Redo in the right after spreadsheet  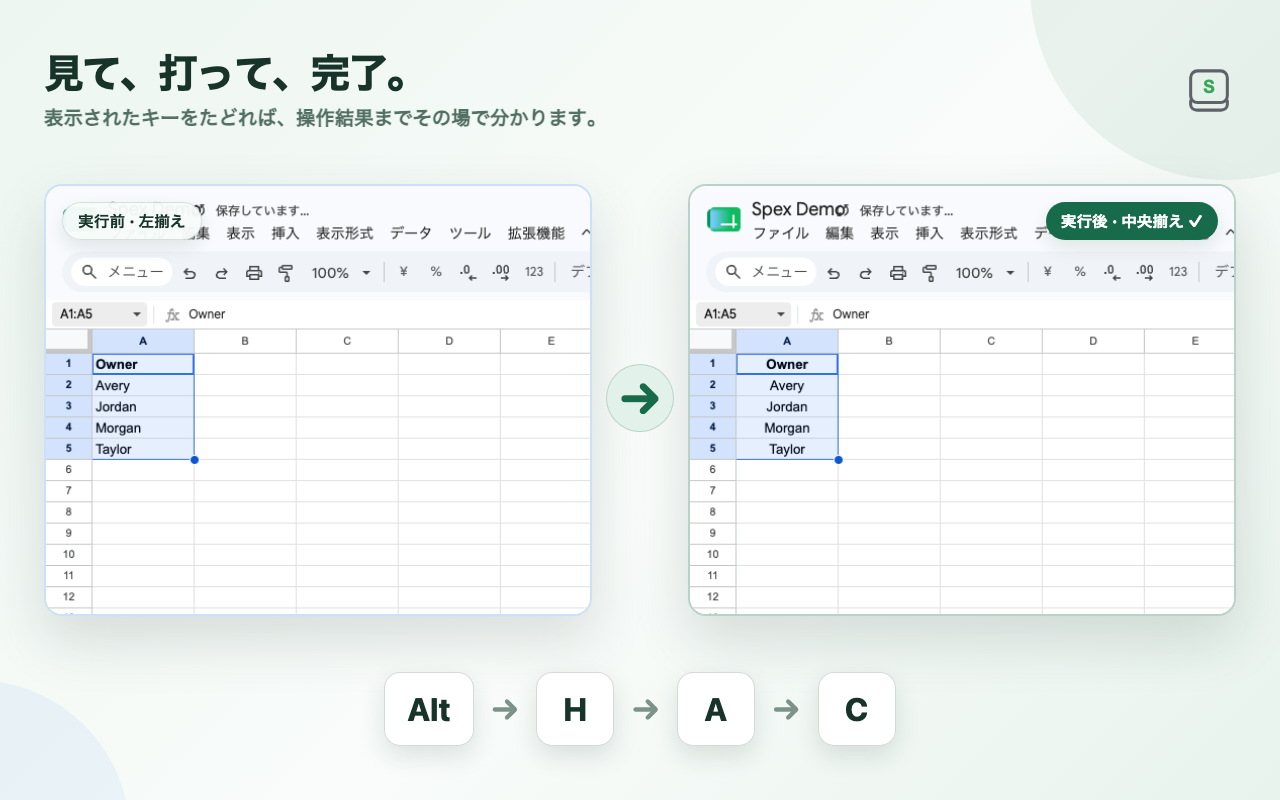[866, 272]
